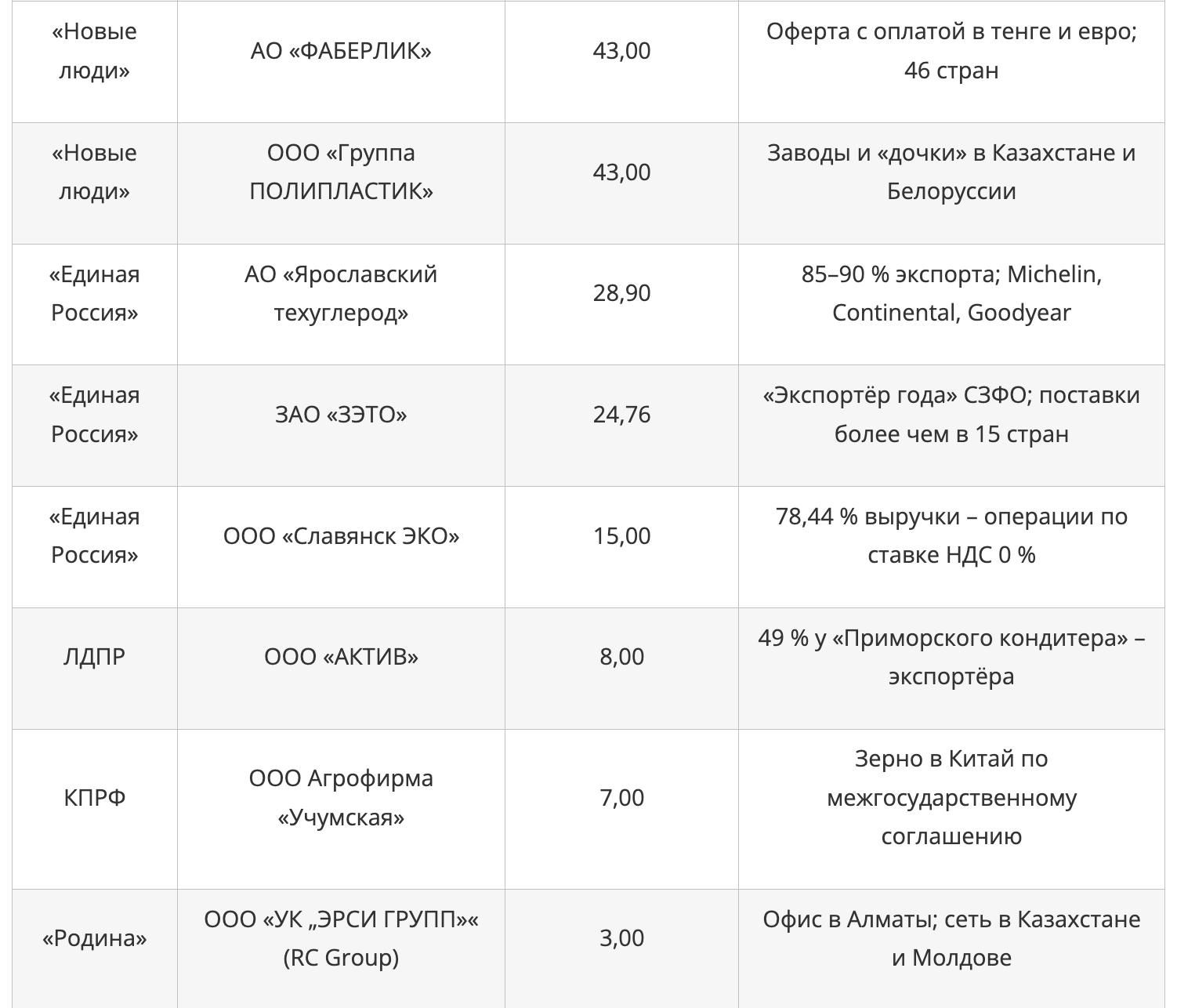This screenshot has width=1177, height=1008.
Task: Click ООО Агрофирма «Учумская» cell
Action: click(x=341, y=798)
